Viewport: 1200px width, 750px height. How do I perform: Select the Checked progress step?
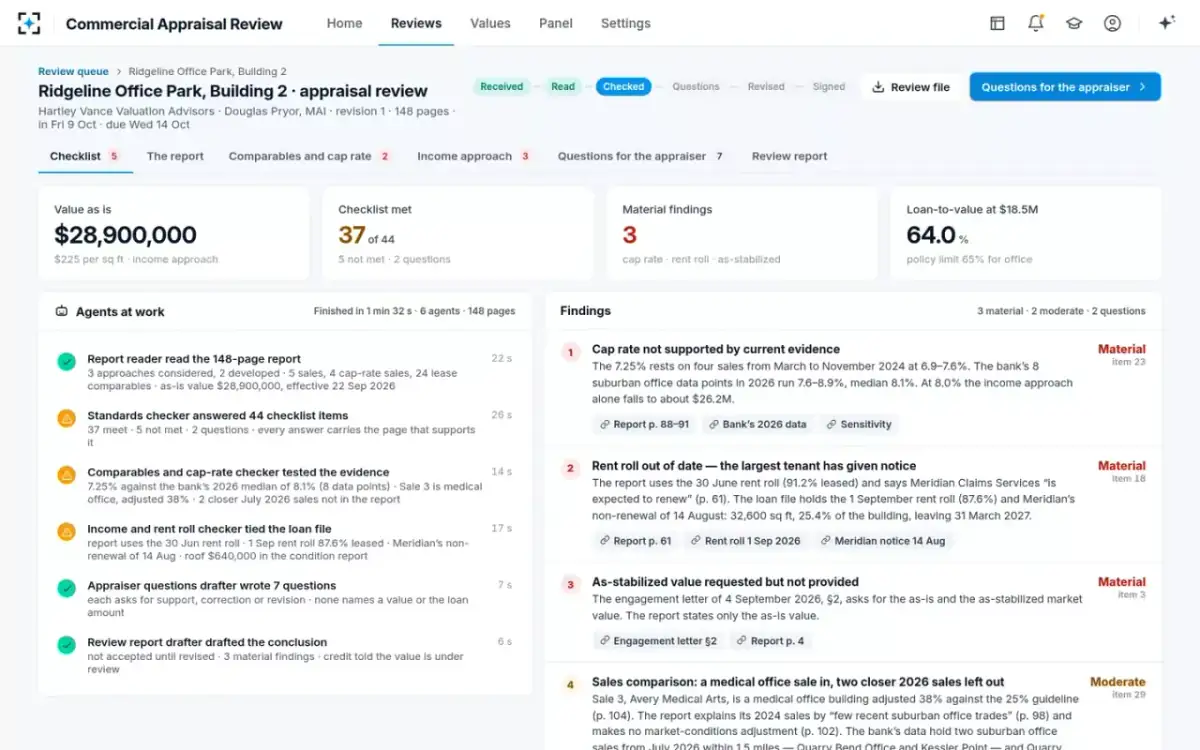point(623,87)
